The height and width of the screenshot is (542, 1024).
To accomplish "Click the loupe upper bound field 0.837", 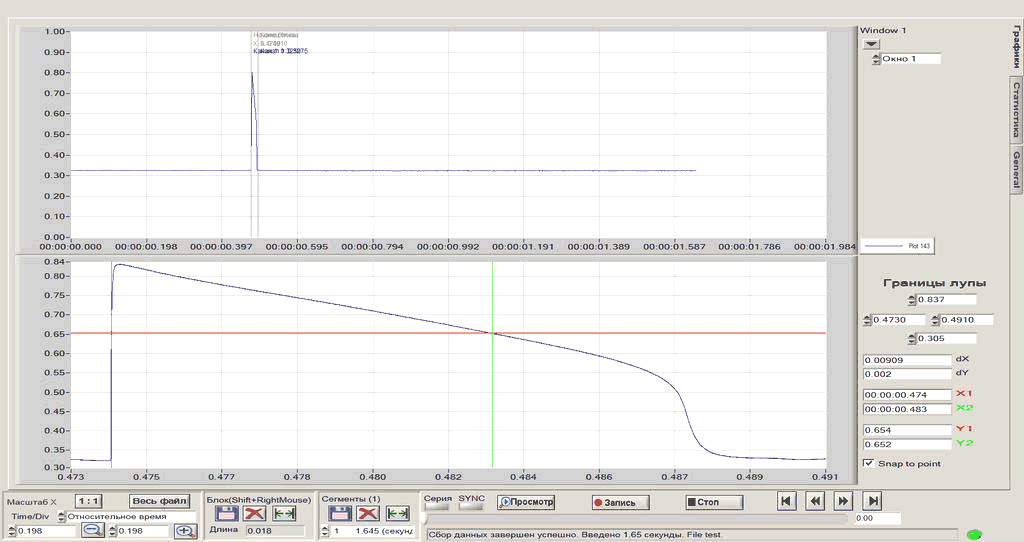I will click(946, 300).
